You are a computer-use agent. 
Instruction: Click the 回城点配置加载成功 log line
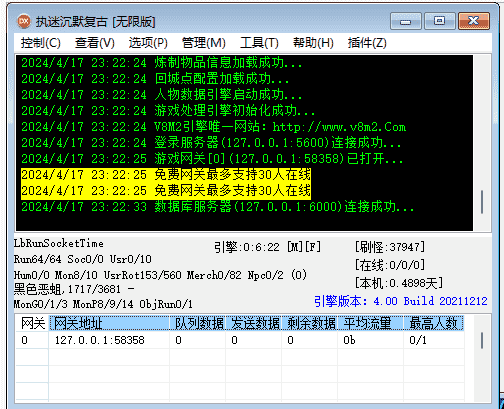click(155, 79)
